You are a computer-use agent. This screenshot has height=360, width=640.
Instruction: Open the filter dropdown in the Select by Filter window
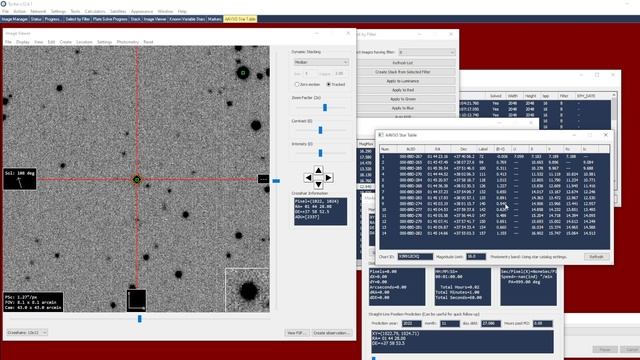pyautogui.click(x=427, y=52)
